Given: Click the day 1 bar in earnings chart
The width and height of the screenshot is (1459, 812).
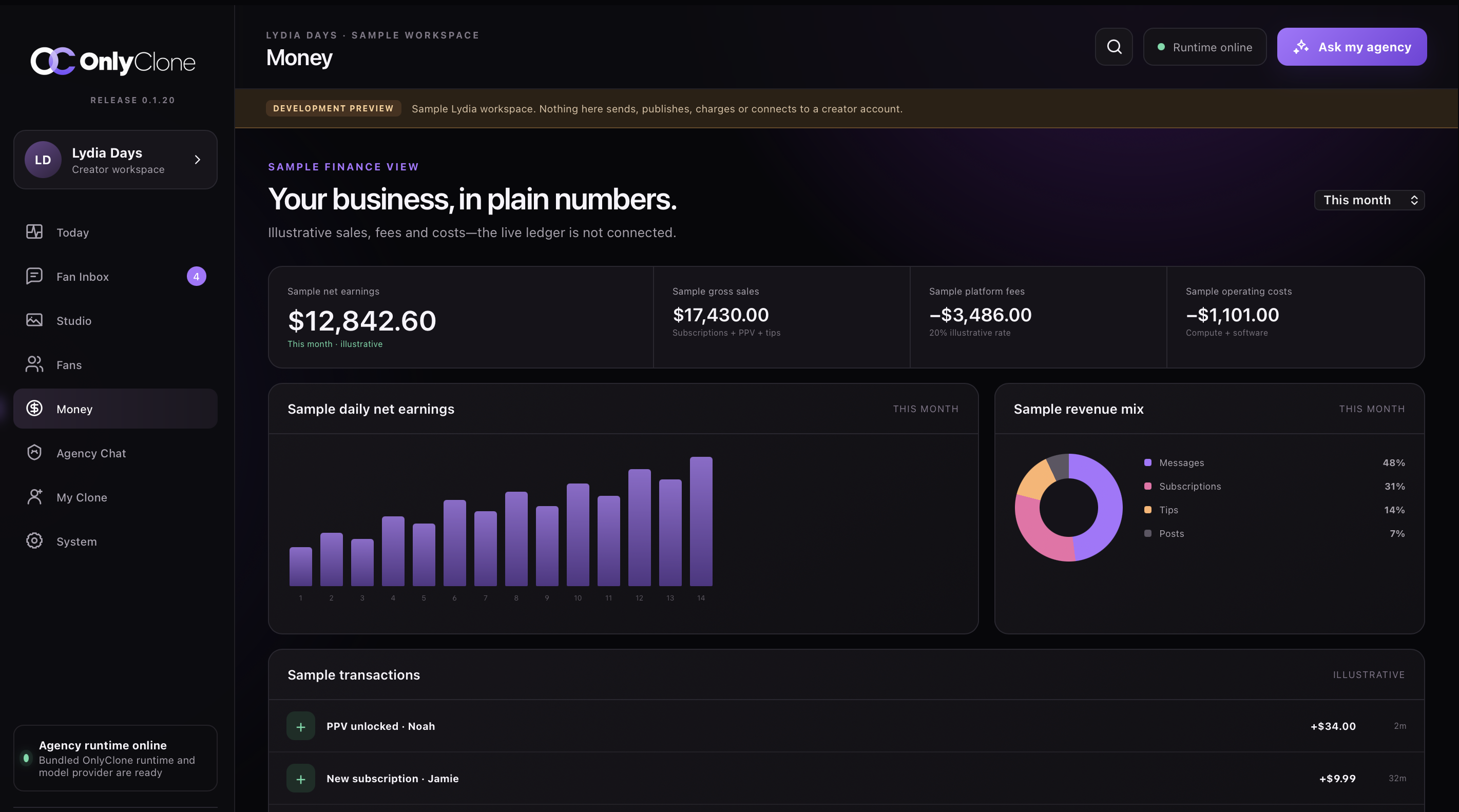Looking at the screenshot, I should pos(300,566).
